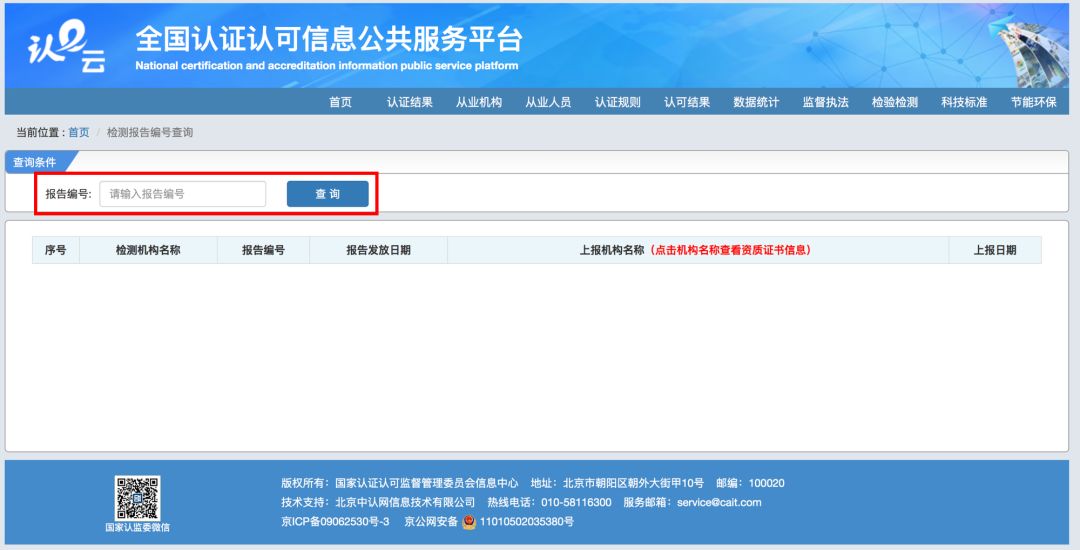
Task: Click the WeChat QR code image
Action: click(x=137, y=497)
